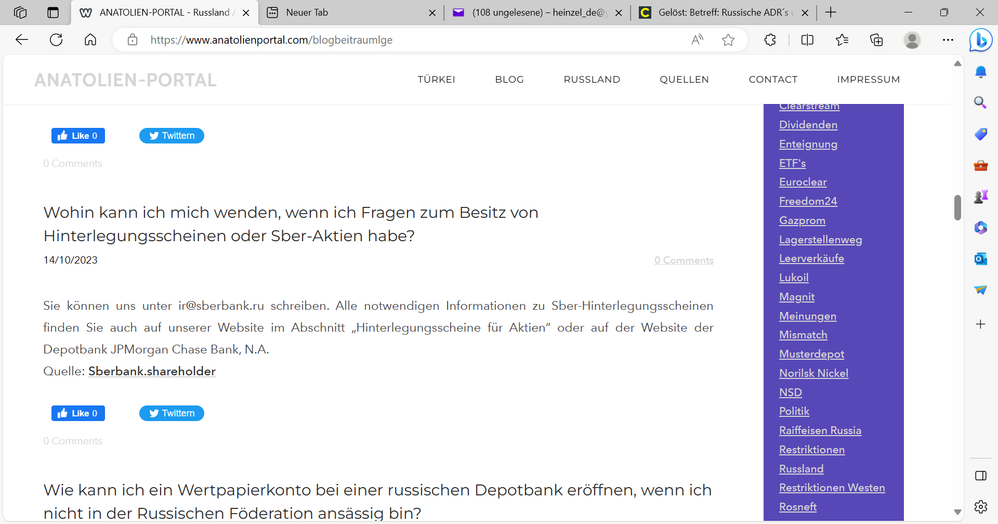Open the Favorites list
The height and width of the screenshot is (524, 998).
[842, 39]
